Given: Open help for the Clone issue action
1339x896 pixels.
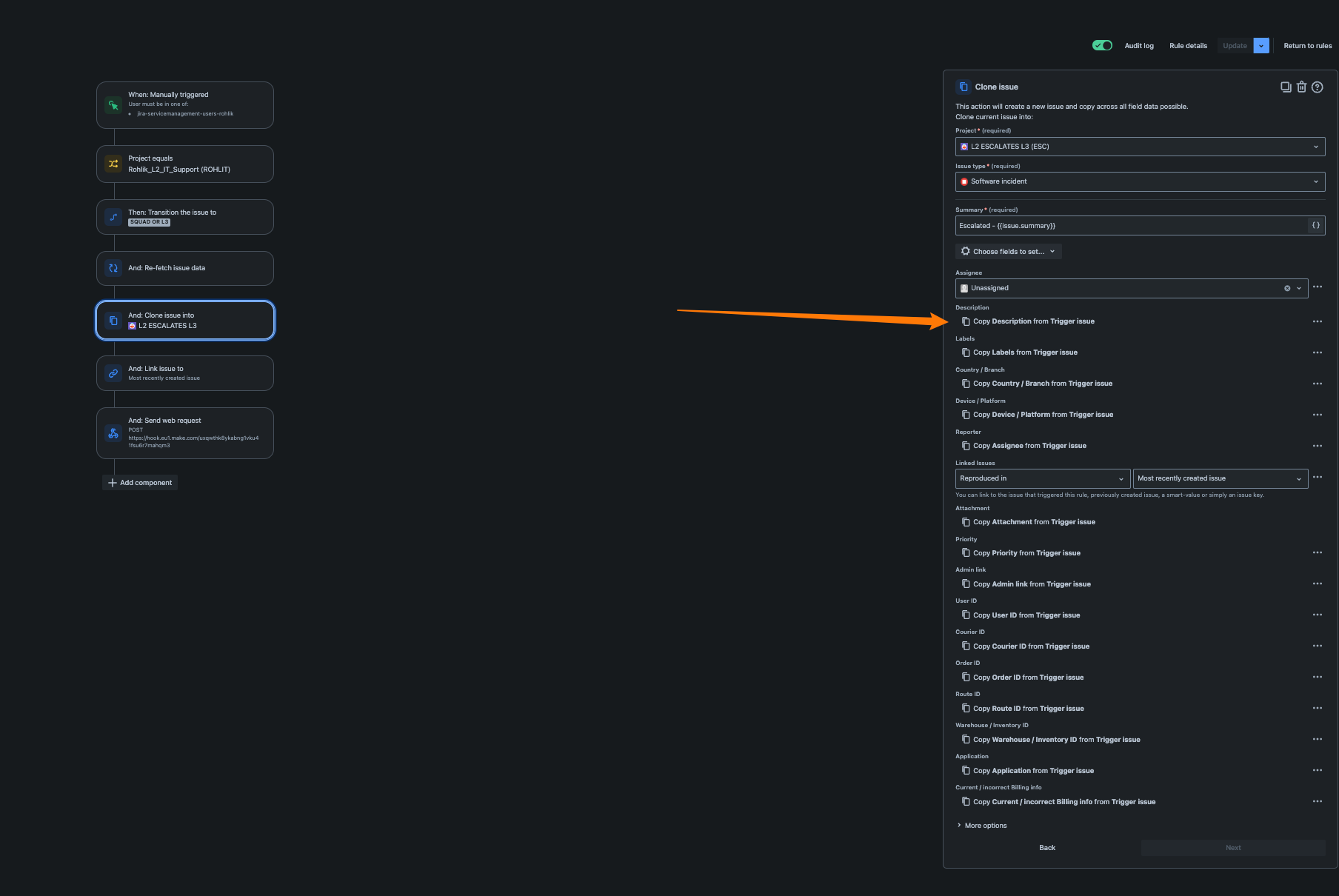Looking at the screenshot, I should tap(1317, 87).
